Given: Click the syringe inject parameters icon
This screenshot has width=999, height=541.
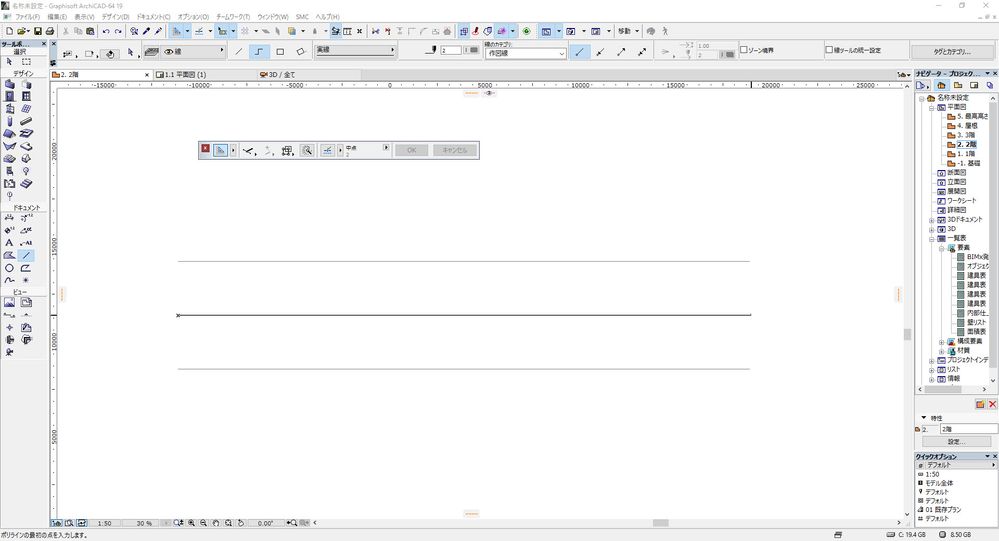Looking at the screenshot, I should (x=159, y=31).
